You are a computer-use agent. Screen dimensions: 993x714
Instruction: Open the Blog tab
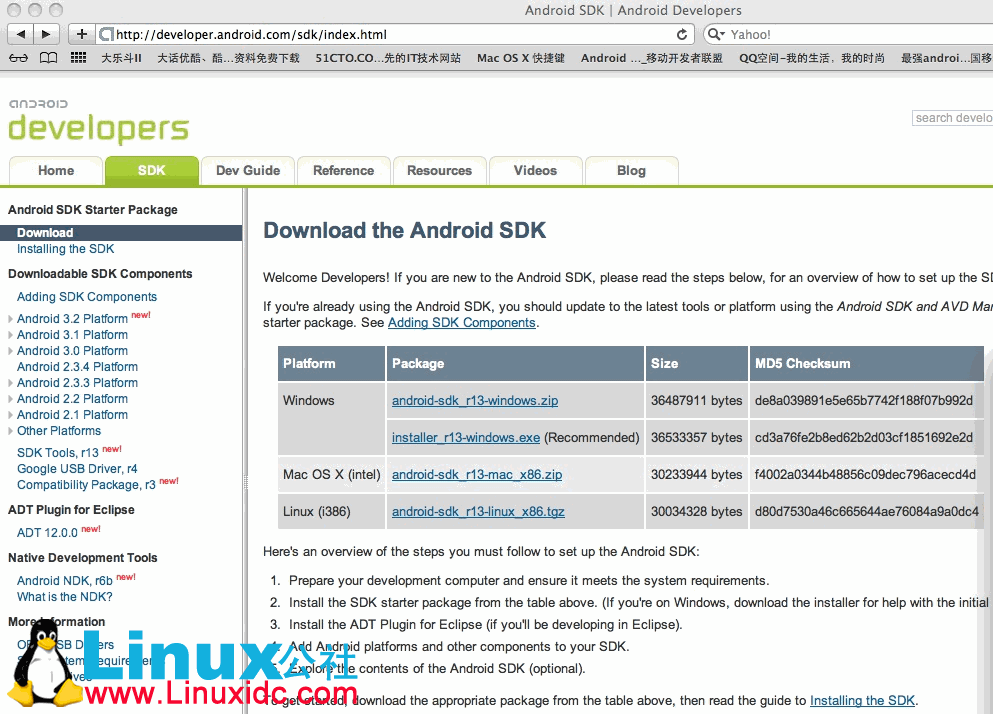[x=631, y=170]
